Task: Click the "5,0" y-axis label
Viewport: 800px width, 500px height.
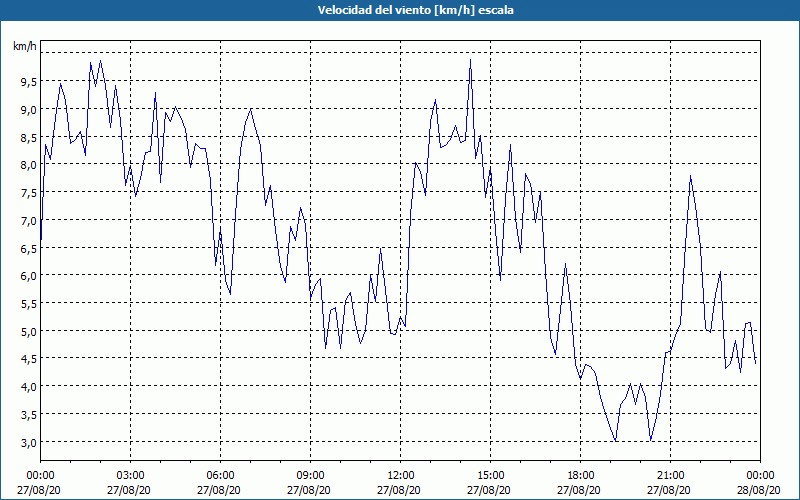Action: [29, 332]
